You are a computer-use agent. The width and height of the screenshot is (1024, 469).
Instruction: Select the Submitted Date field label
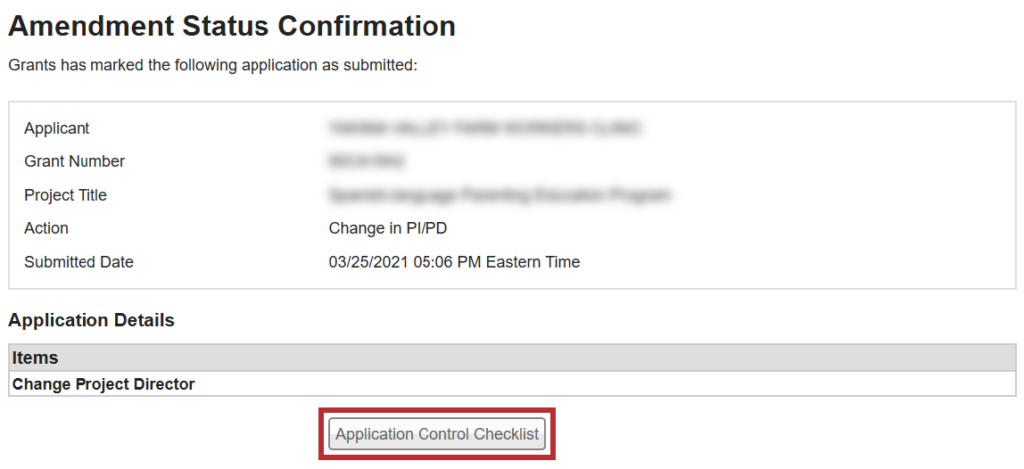click(x=79, y=262)
